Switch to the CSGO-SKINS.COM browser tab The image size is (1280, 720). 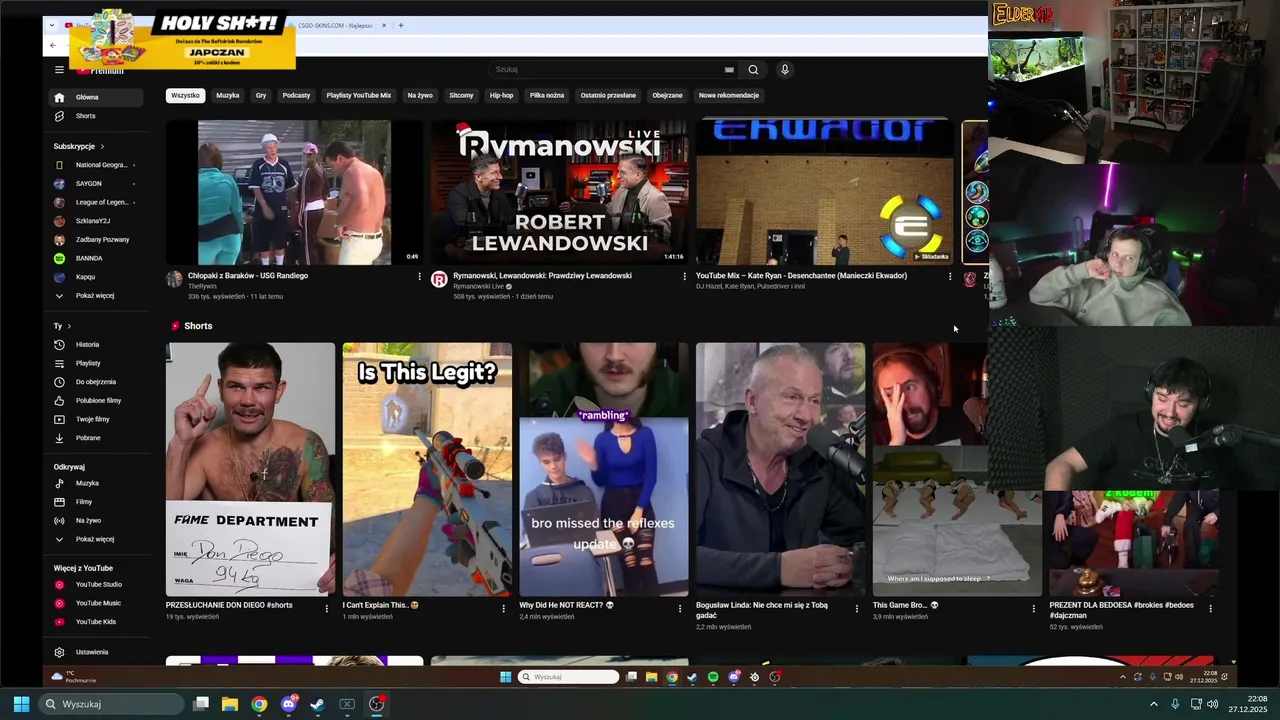point(336,25)
